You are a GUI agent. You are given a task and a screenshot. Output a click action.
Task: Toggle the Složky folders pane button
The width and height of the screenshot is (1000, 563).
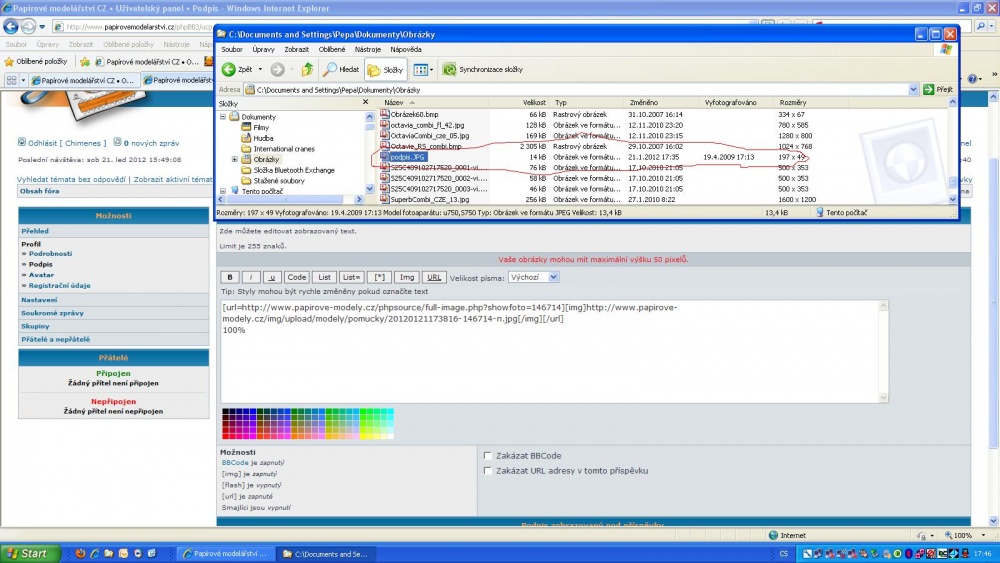[385, 69]
